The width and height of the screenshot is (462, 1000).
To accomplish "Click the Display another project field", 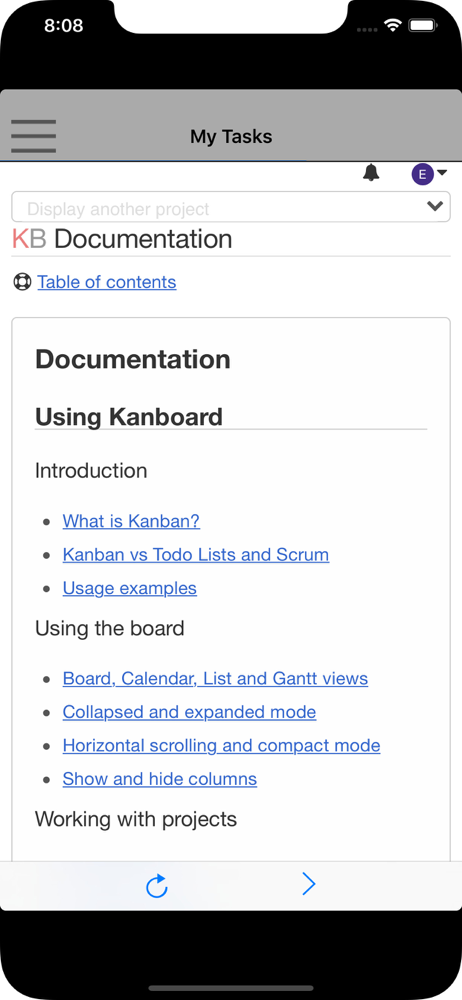I will 231,207.
